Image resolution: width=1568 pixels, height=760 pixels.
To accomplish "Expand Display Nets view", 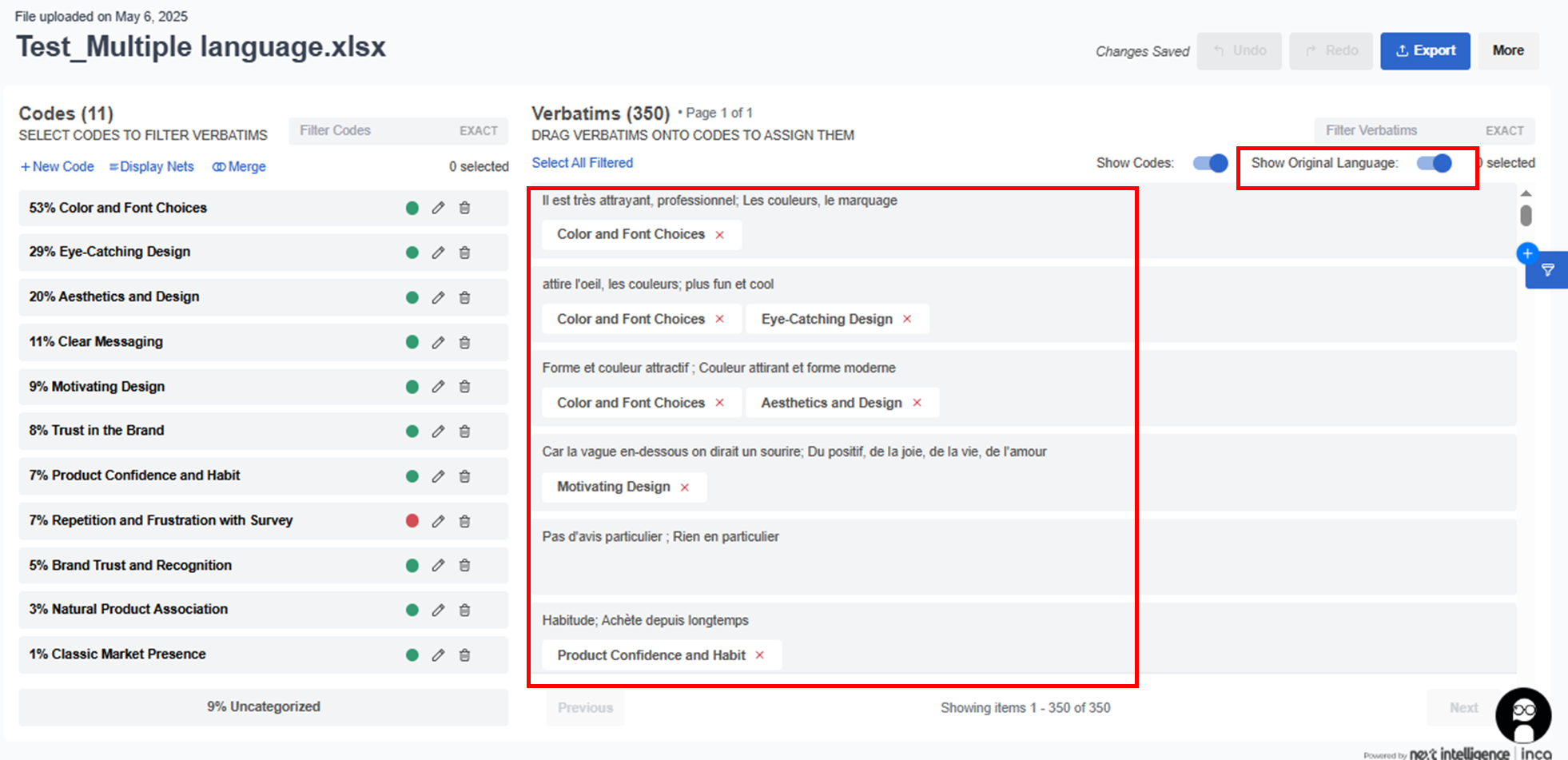I will (152, 166).
